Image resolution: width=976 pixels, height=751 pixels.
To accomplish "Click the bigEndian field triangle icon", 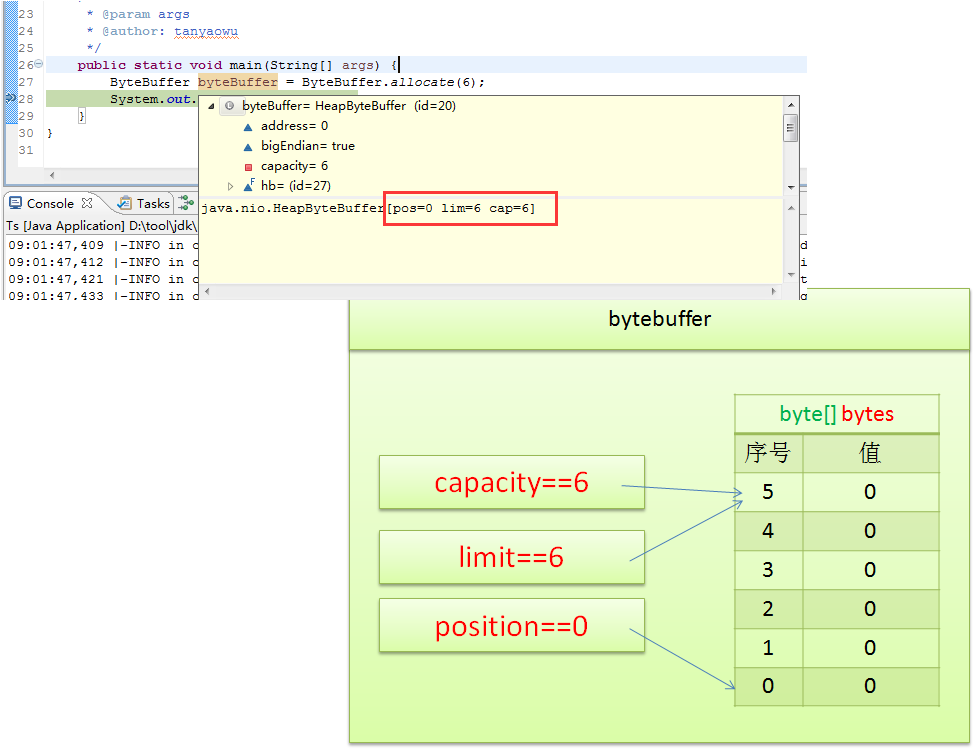I will point(248,147).
